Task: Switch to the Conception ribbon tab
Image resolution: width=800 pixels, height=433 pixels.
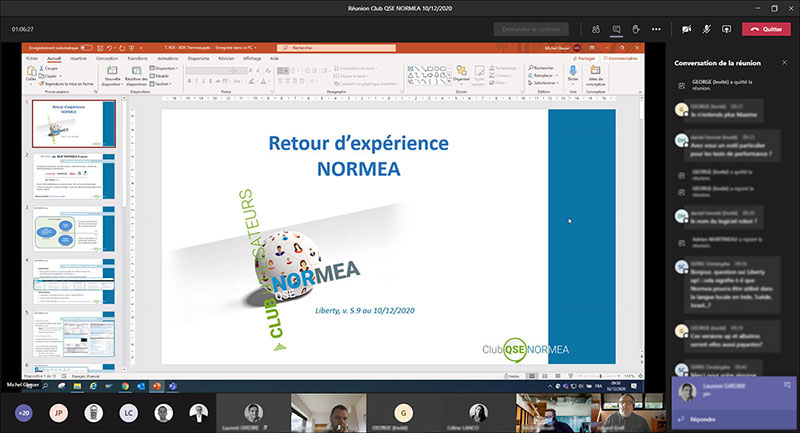Action: coord(107,59)
